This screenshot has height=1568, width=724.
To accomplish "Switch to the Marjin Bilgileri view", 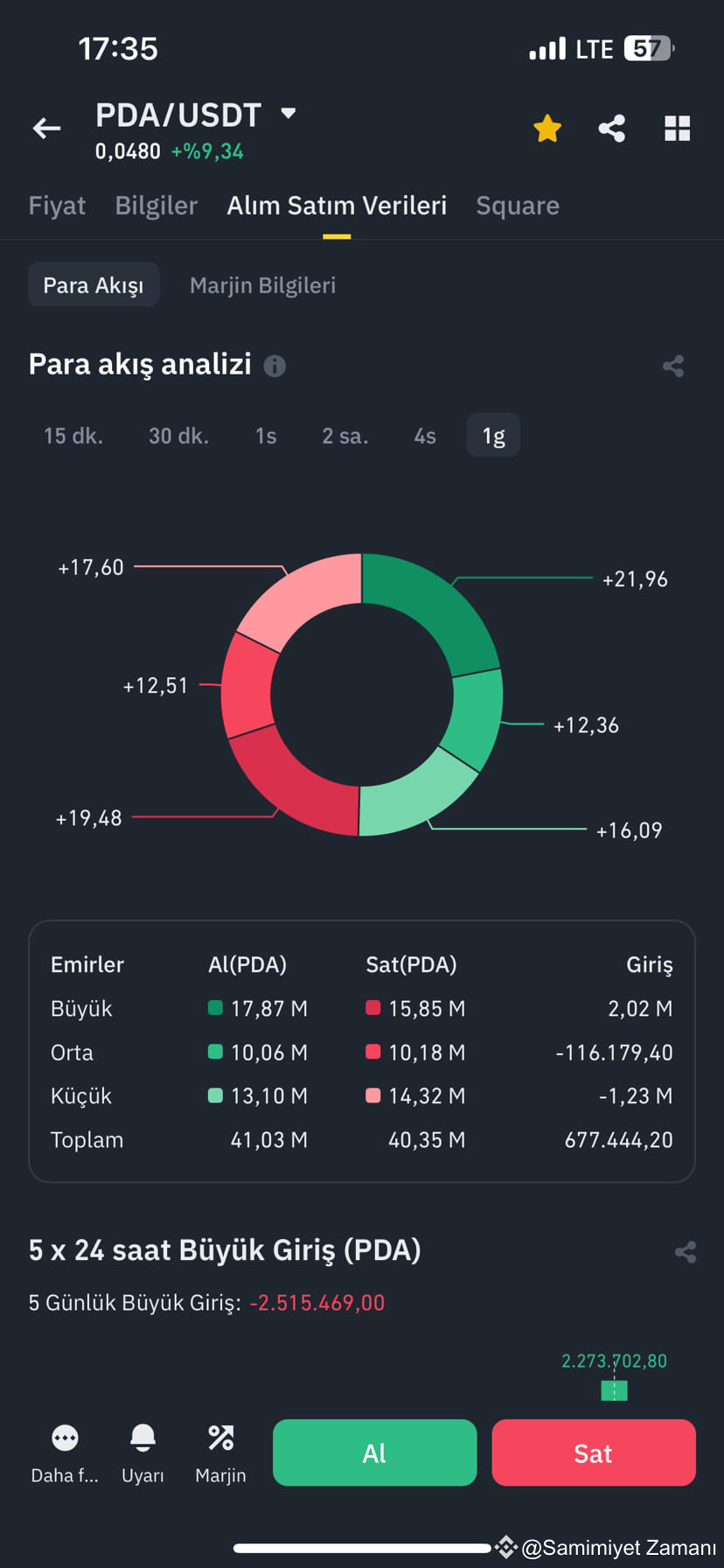I will pyautogui.click(x=262, y=284).
